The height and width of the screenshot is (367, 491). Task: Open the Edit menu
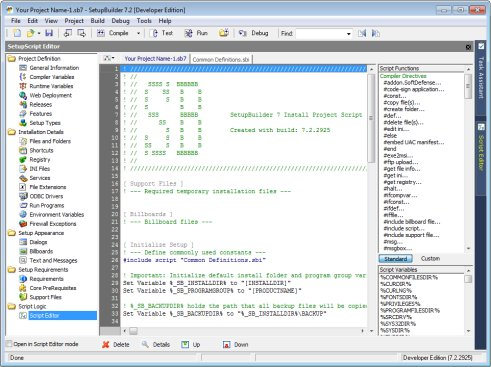(32, 21)
